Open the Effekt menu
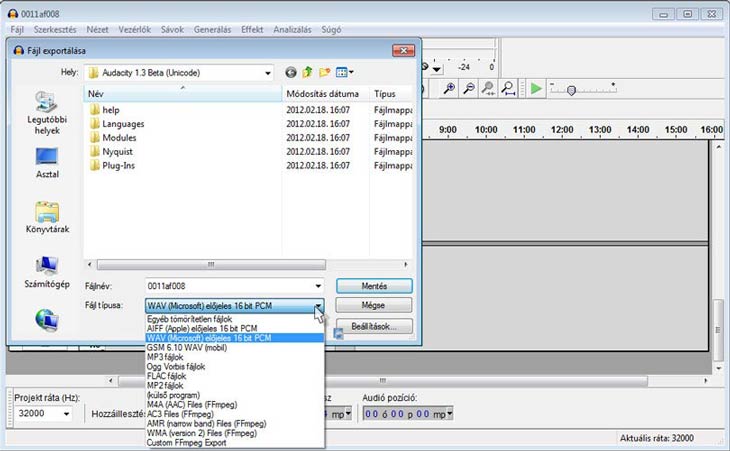The width and height of the screenshot is (730, 451). tap(252, 30)
